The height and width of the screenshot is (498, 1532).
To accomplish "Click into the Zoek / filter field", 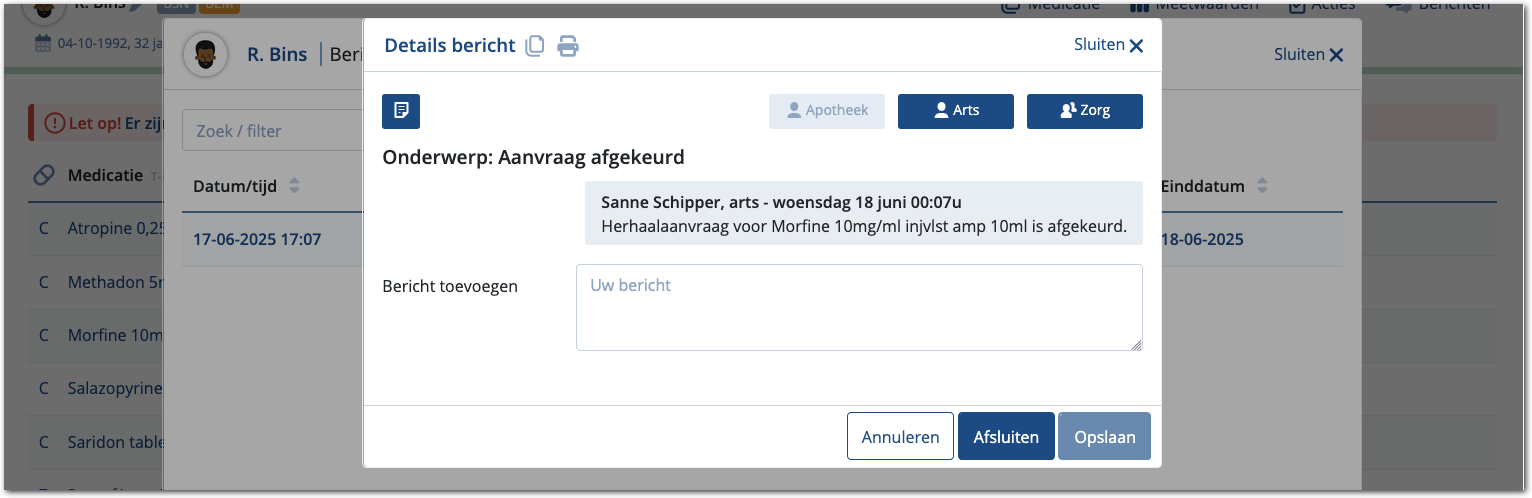I will click(x=270, y=131).
